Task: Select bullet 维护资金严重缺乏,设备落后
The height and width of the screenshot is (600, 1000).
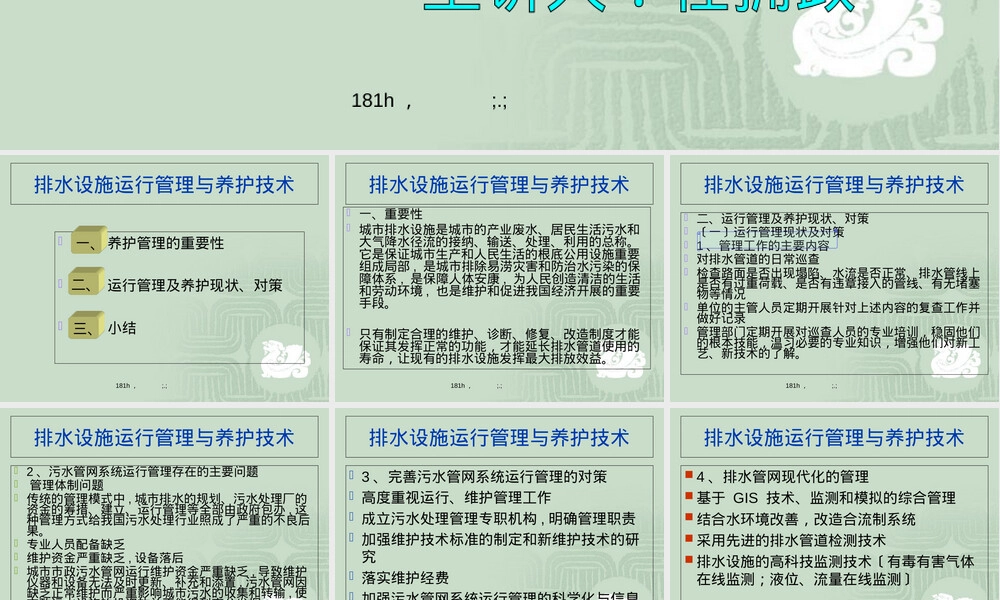Action: pos(105,557)
